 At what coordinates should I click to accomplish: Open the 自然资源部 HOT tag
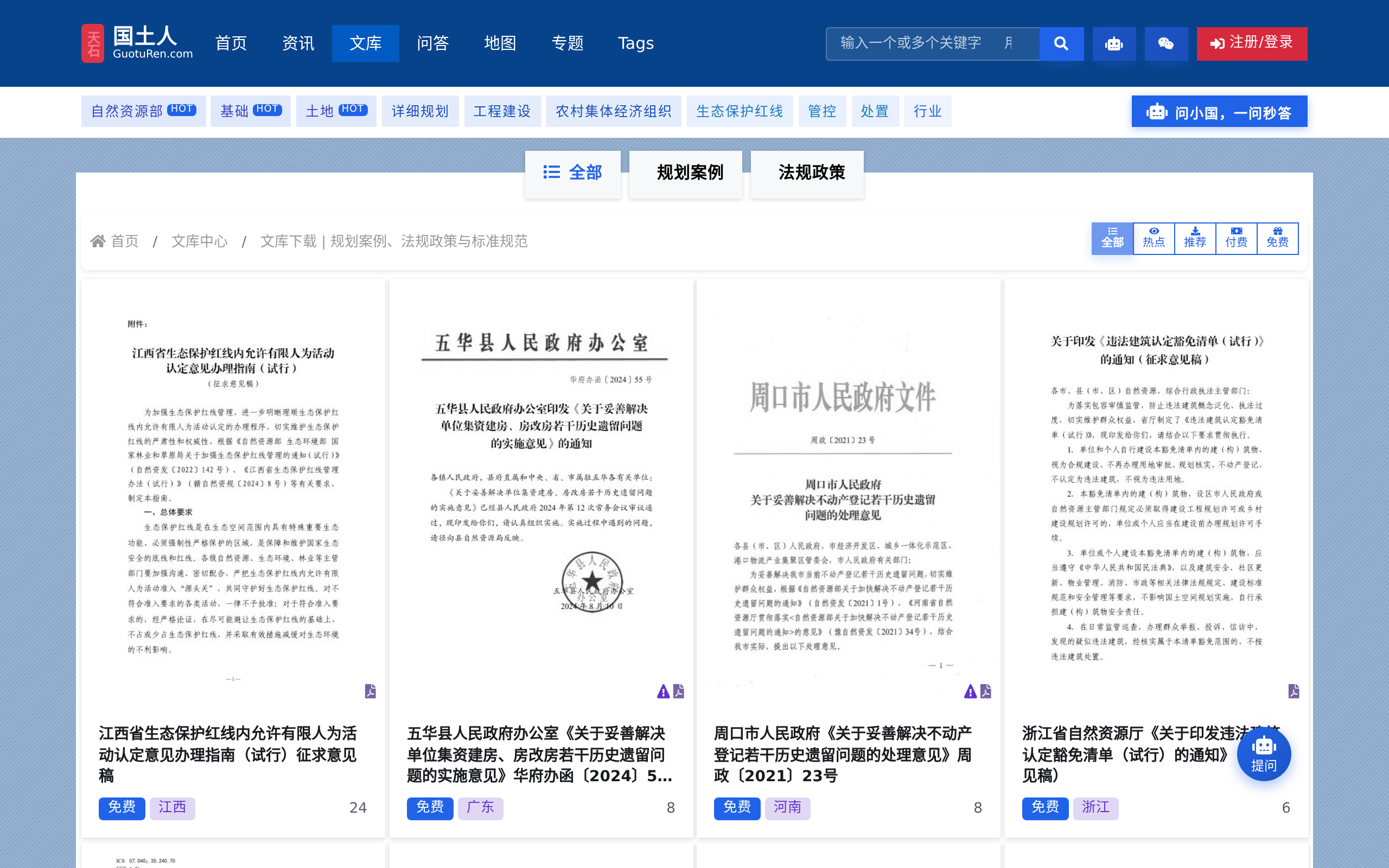coord(143,111)
